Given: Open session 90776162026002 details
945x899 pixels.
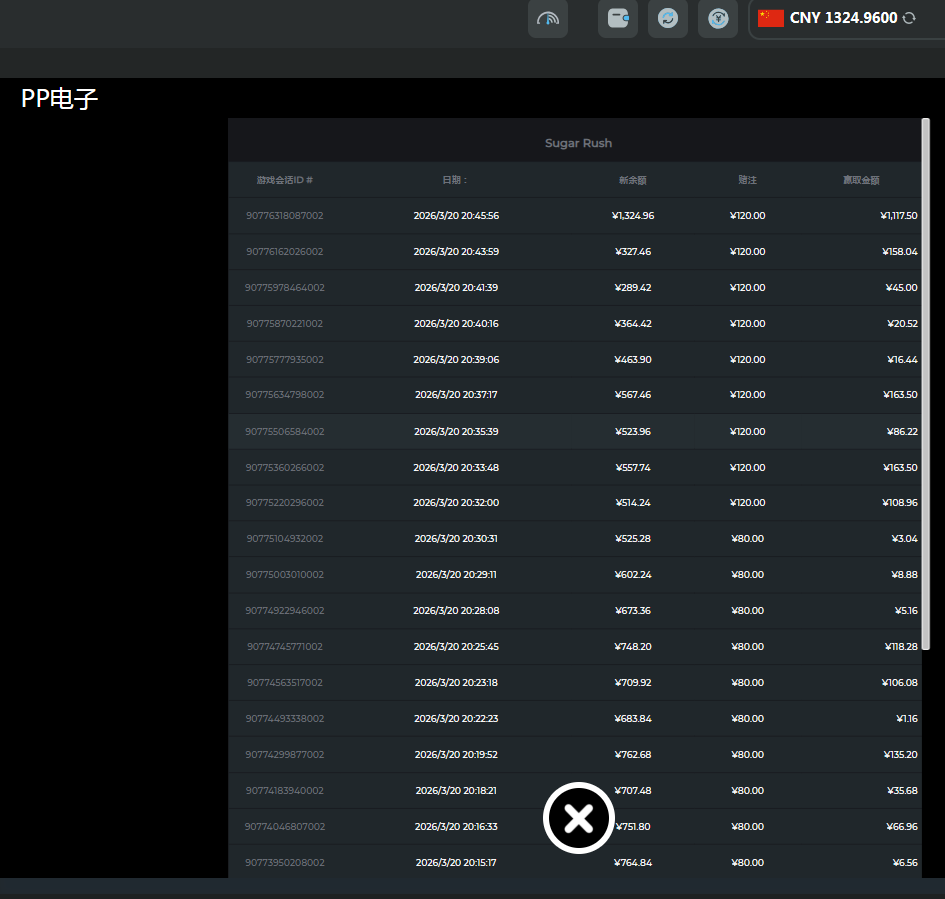Looking at the screenshot, I should coord(285,252).
